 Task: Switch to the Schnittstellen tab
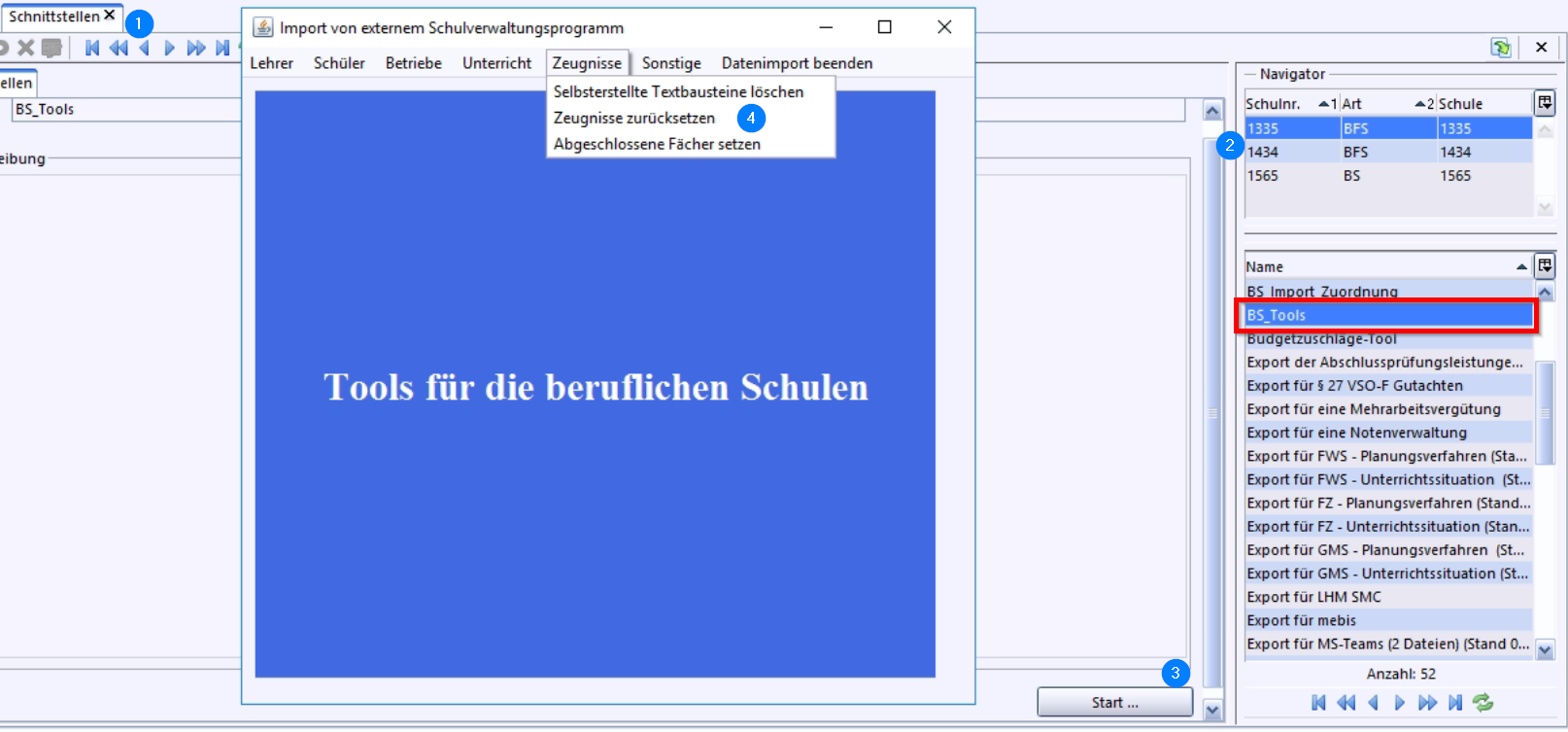click(x=54, y=16)
